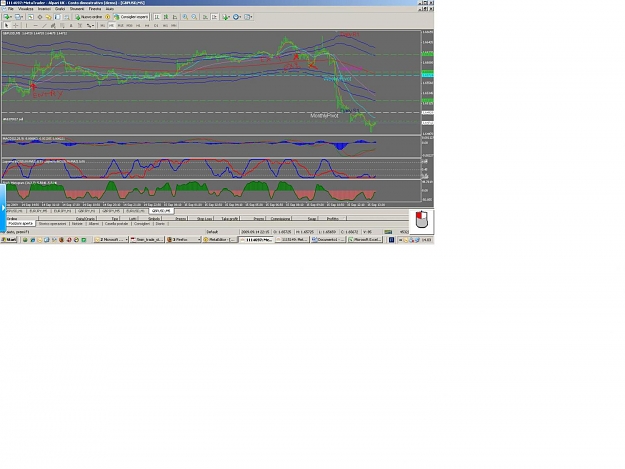Select the Fibonacci retracement tool
625x469 pixels.
[62, 26]
